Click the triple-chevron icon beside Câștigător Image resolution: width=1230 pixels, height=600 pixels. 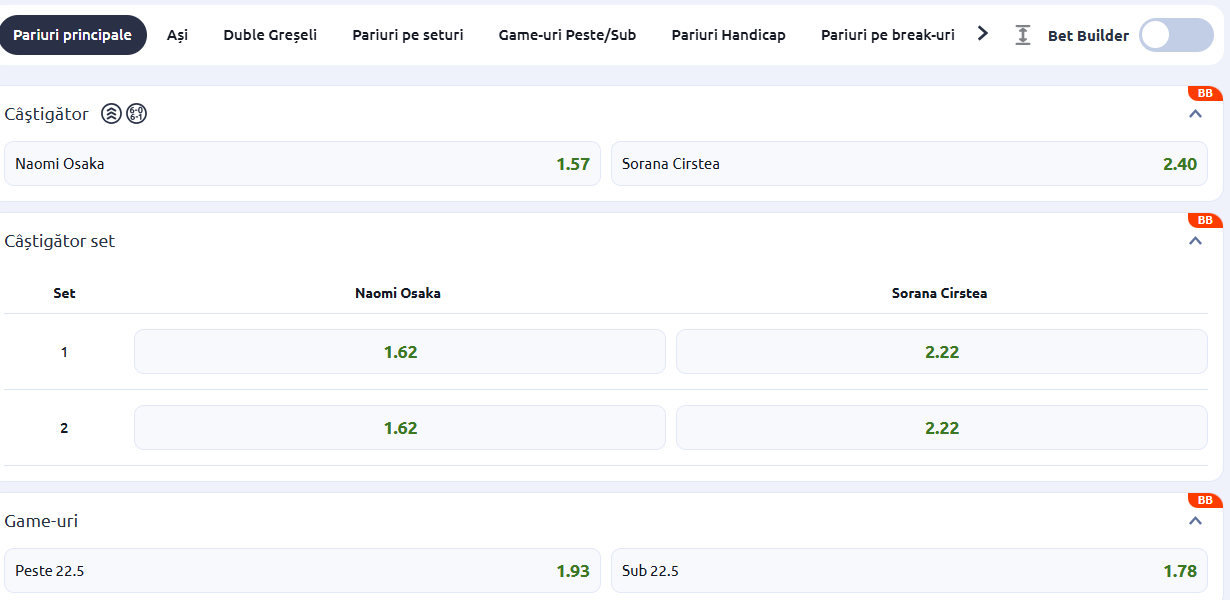(x=112, y=114)
